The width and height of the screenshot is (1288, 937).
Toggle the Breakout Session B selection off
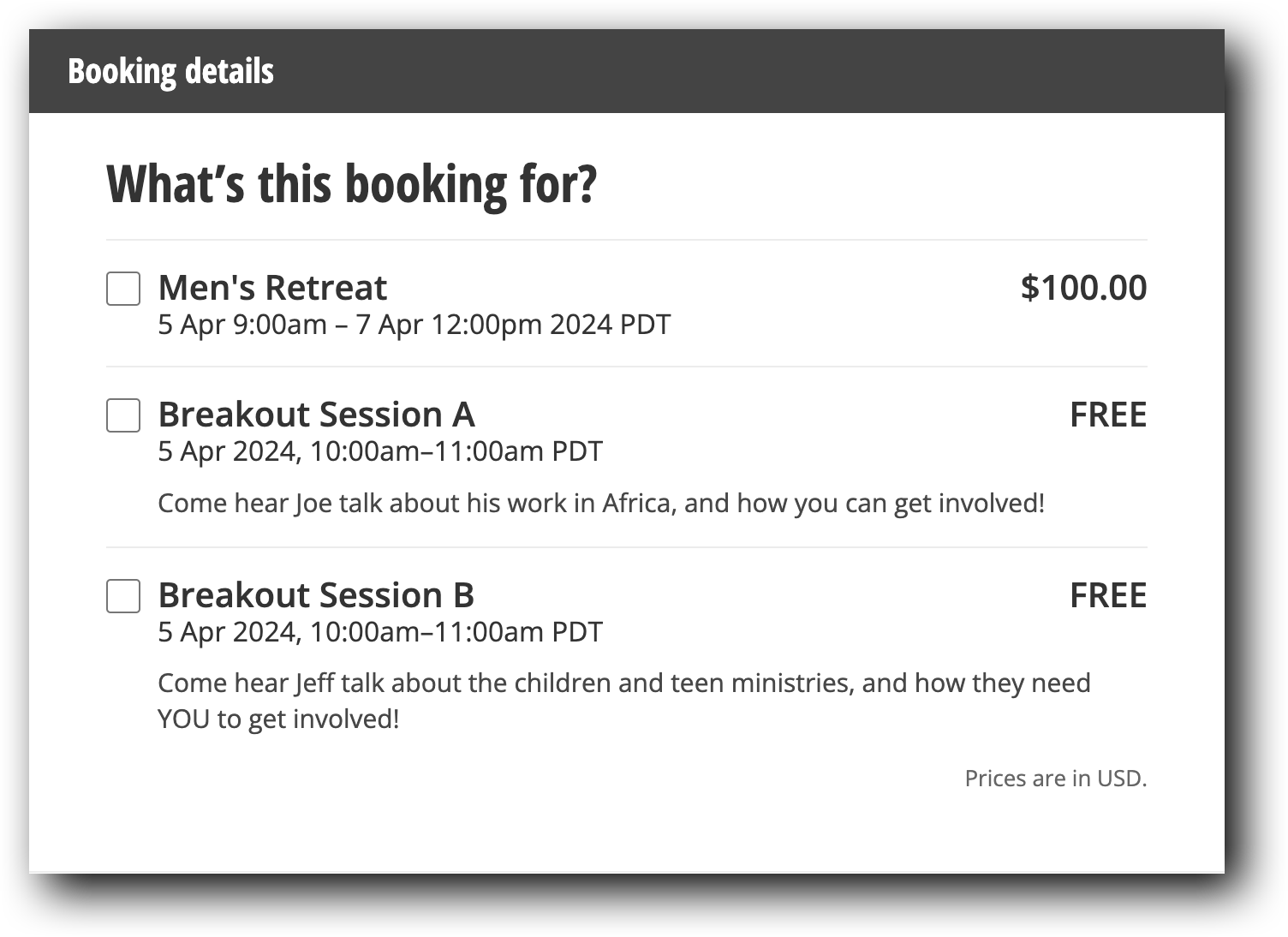click(122, 597)
